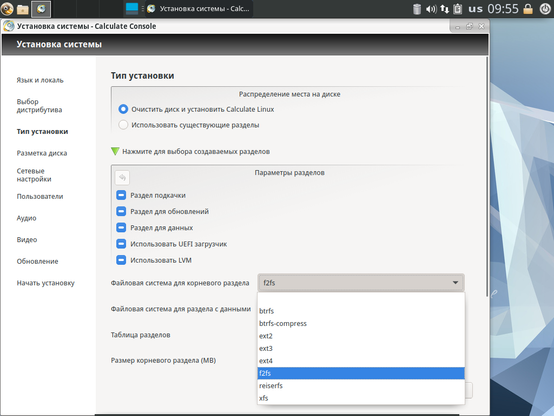Open the network connection arrows icon
554x416 pixels.
click(444, 9)
